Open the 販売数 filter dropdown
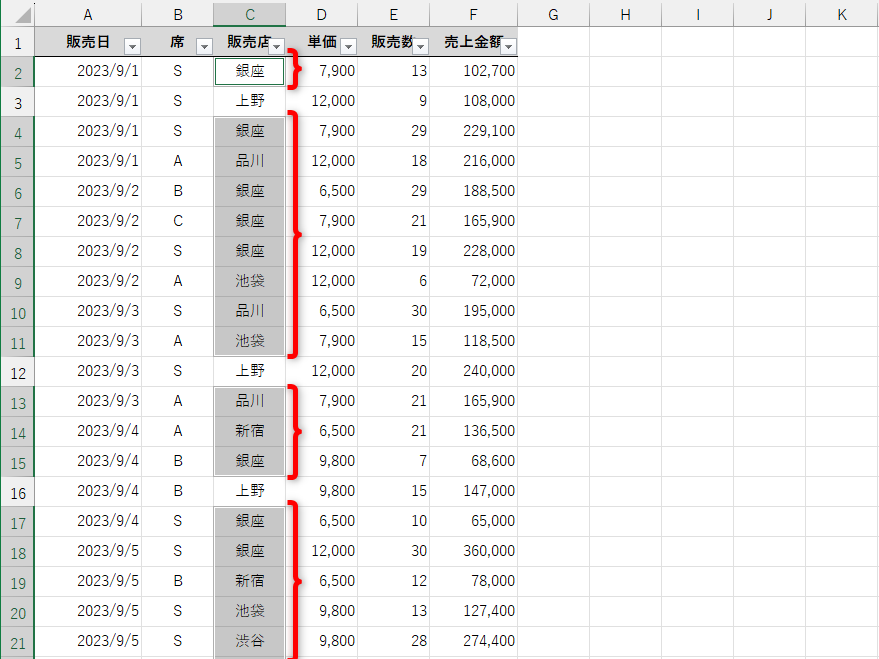 [x=420, y=46]
